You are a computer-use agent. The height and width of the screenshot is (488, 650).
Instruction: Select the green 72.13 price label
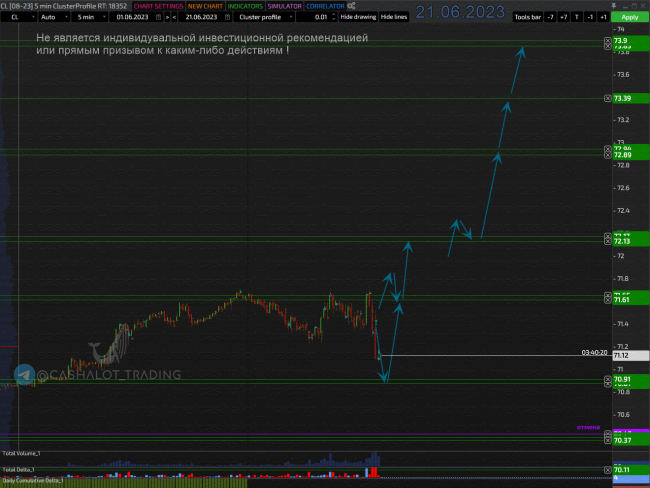[631, 241]
